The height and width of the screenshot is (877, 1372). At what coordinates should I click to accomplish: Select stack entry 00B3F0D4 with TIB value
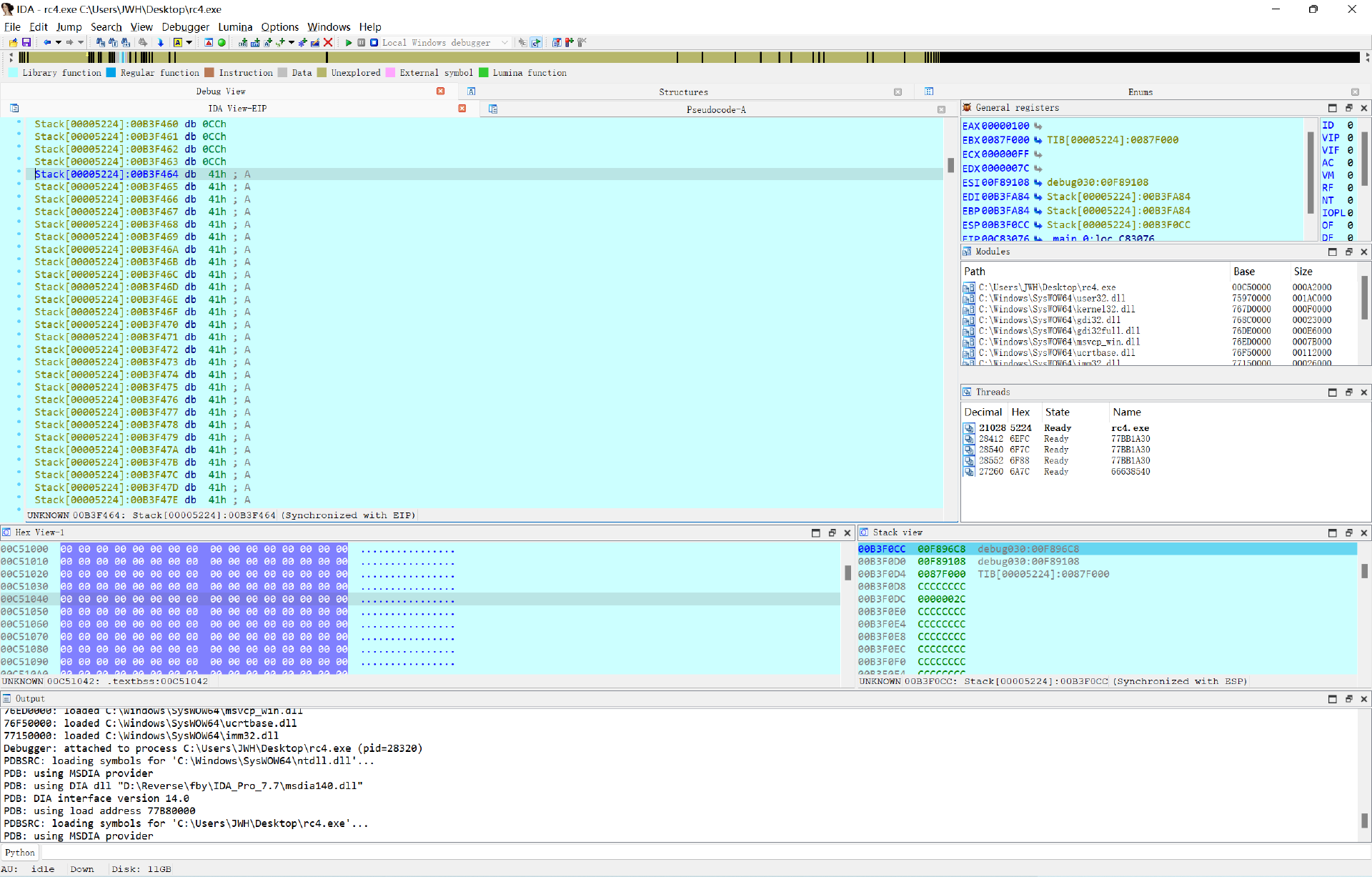(x=1107, y=575)
